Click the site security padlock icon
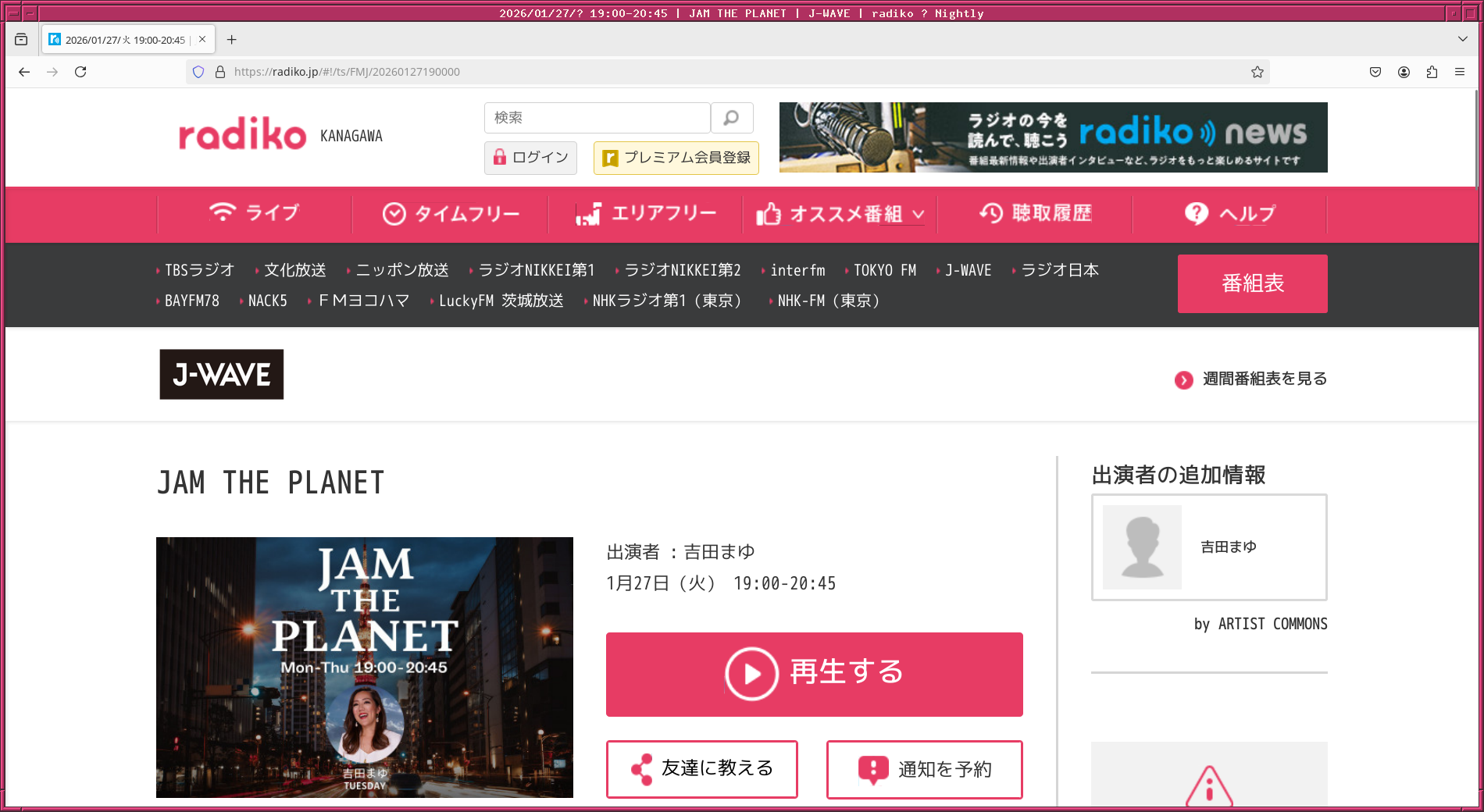The width and height of the screenshot is (1484, 812). [x=220, y=72]
